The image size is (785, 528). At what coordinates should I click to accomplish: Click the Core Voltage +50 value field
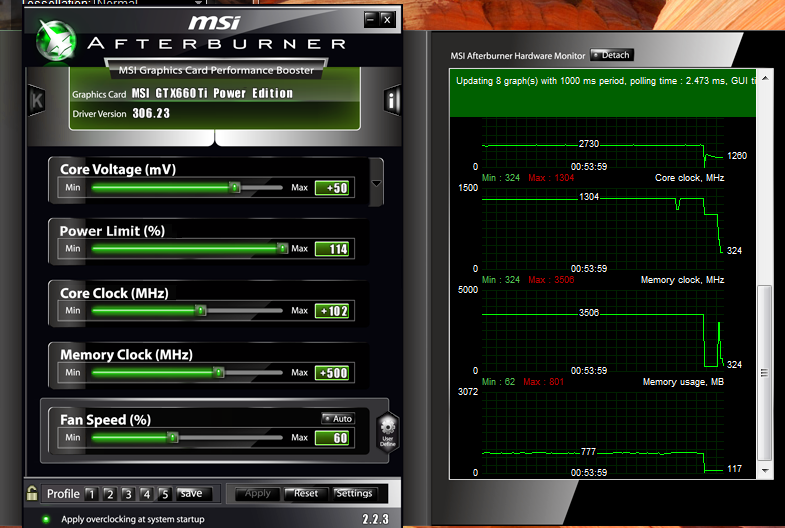click(332, 188)
